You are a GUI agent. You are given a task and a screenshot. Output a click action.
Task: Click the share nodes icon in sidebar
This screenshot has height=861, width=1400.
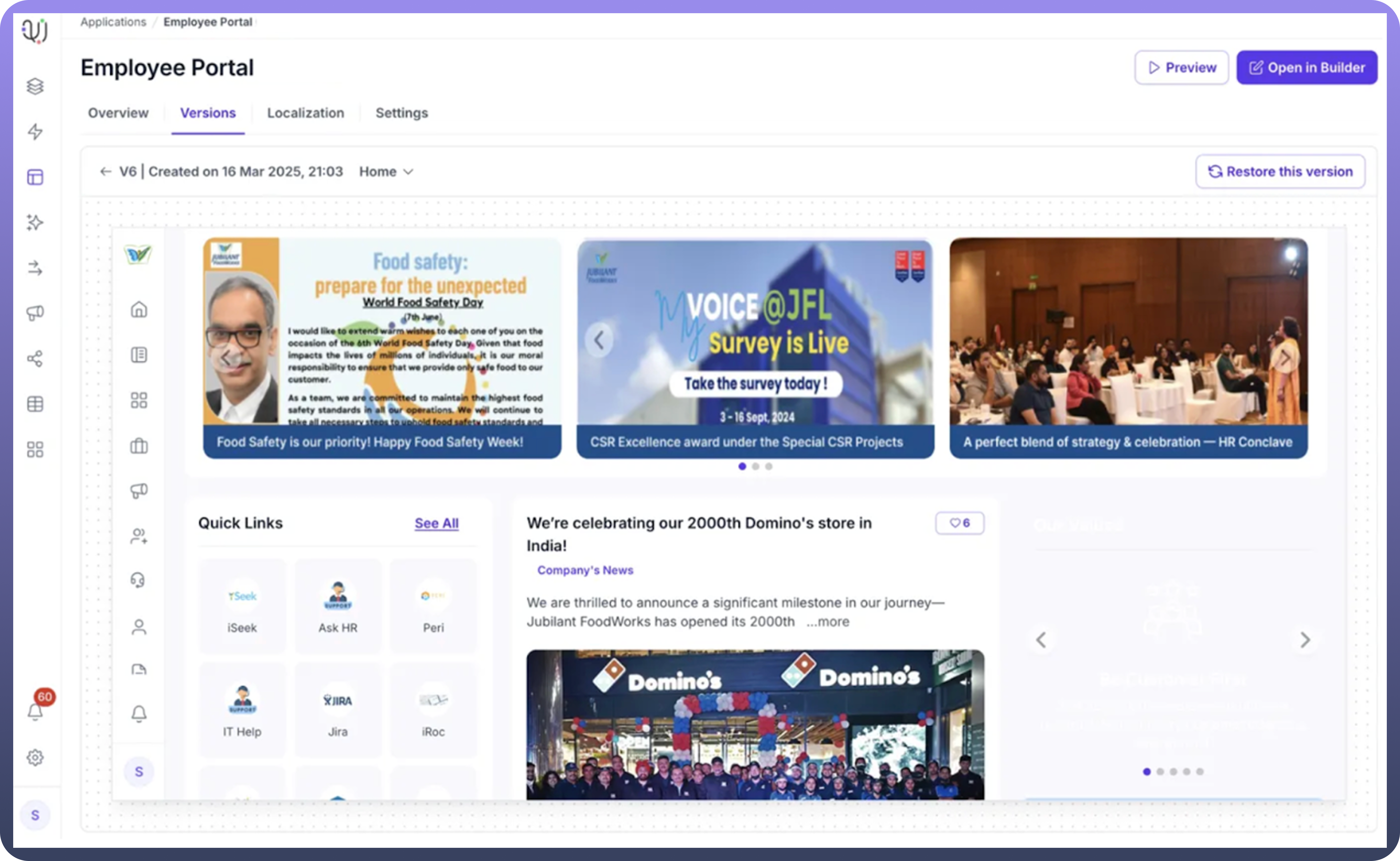35,359
